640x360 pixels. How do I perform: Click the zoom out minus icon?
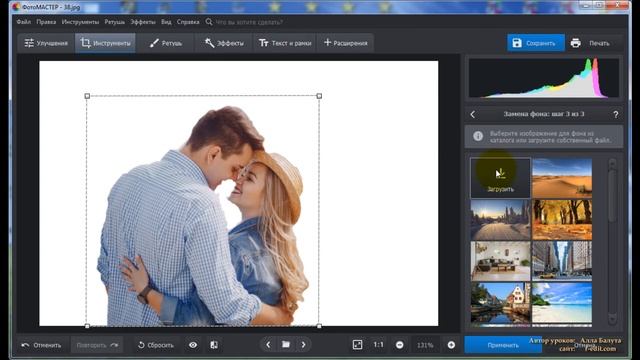click(x=400, y=345)
